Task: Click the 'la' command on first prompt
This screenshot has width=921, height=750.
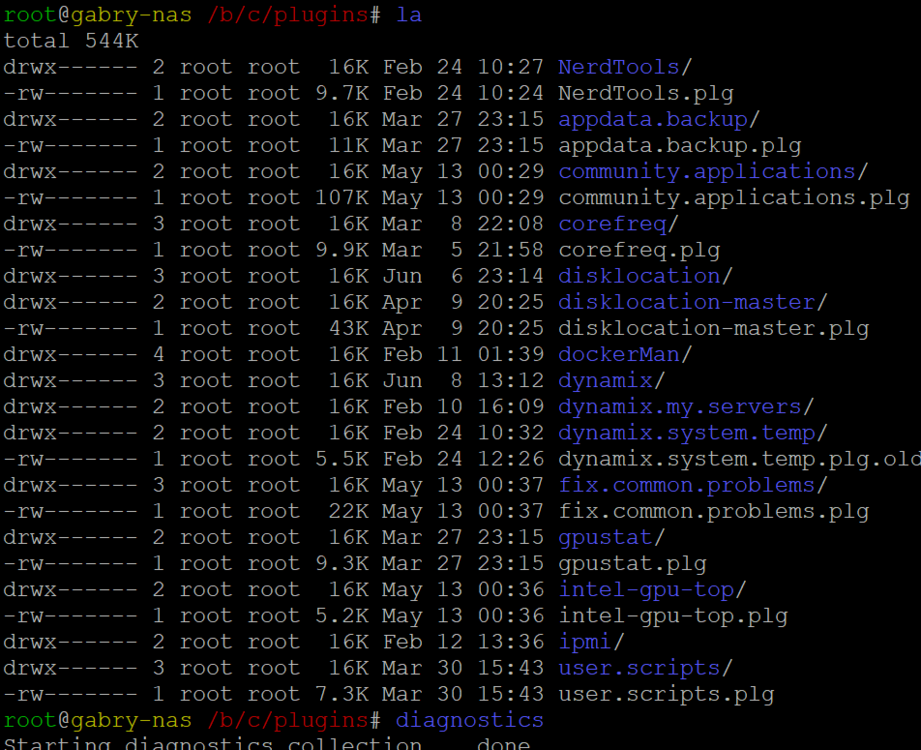Action: pyautogui.click(x=409, y=15)
